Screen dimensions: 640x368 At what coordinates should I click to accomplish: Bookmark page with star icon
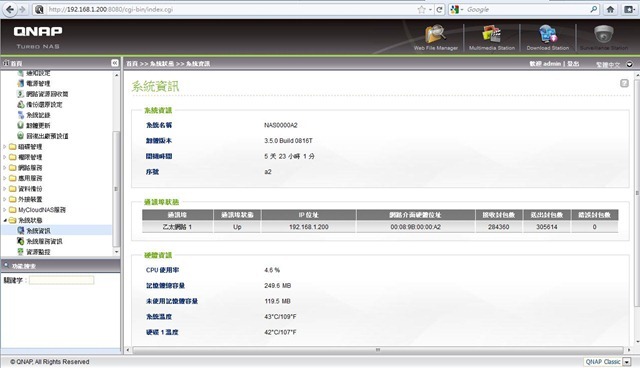click(x=422, y=9)
